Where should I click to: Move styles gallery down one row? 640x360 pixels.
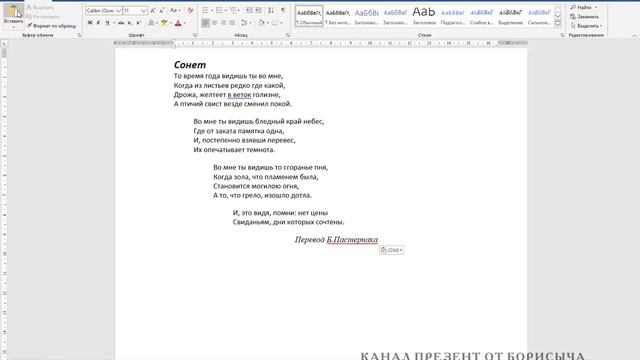558,16
